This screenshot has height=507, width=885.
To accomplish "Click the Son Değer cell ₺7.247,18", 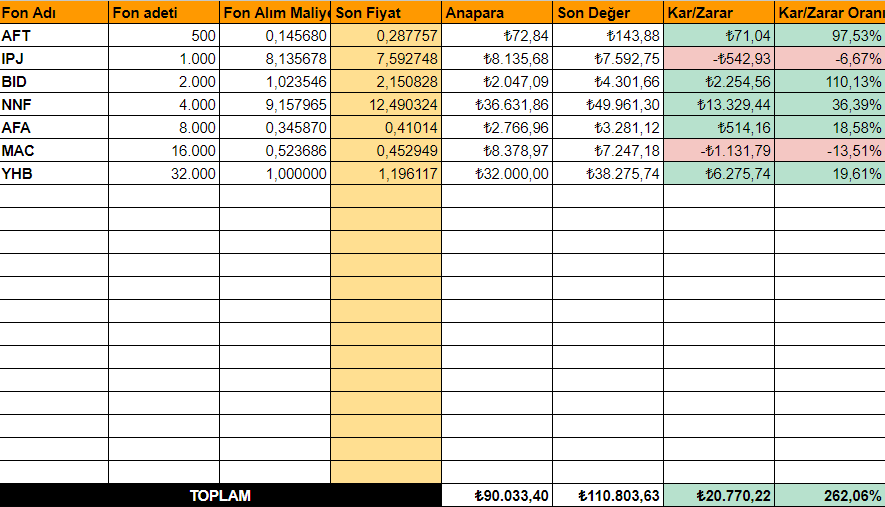I will pyautogui.click(x=608, y=151).
